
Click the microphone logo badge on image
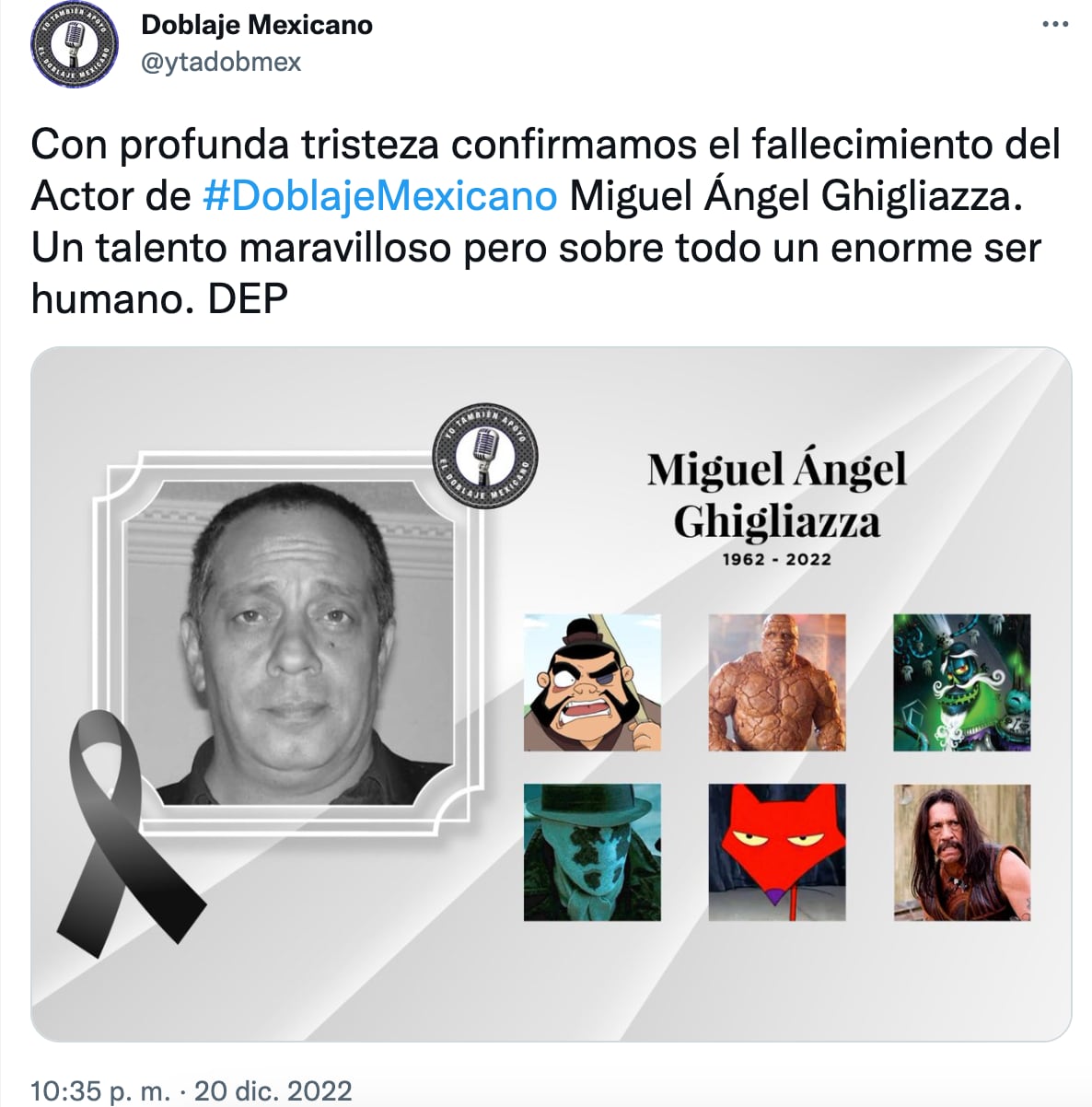(x=485, y=454)
